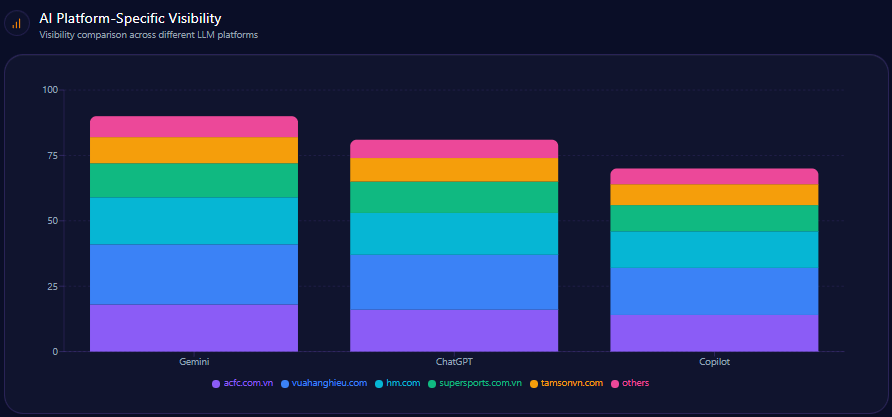Click the pink others segment on Gemini bar
Viewport: 892px width, 417px height.
tap(194, 127)
